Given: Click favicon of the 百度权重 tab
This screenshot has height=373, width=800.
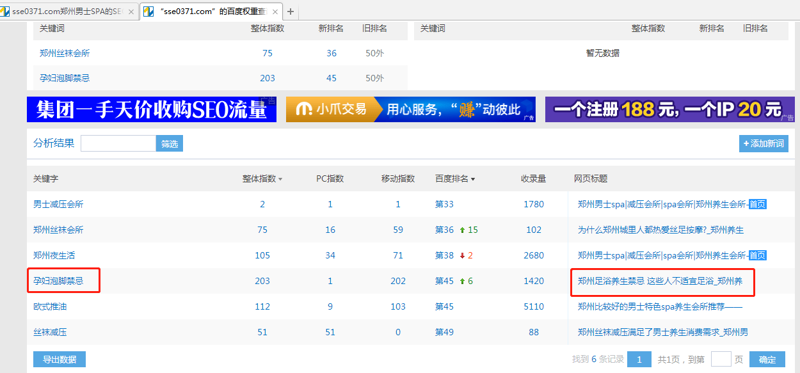Looking at the screenshot, I should (x=149, y=11).
